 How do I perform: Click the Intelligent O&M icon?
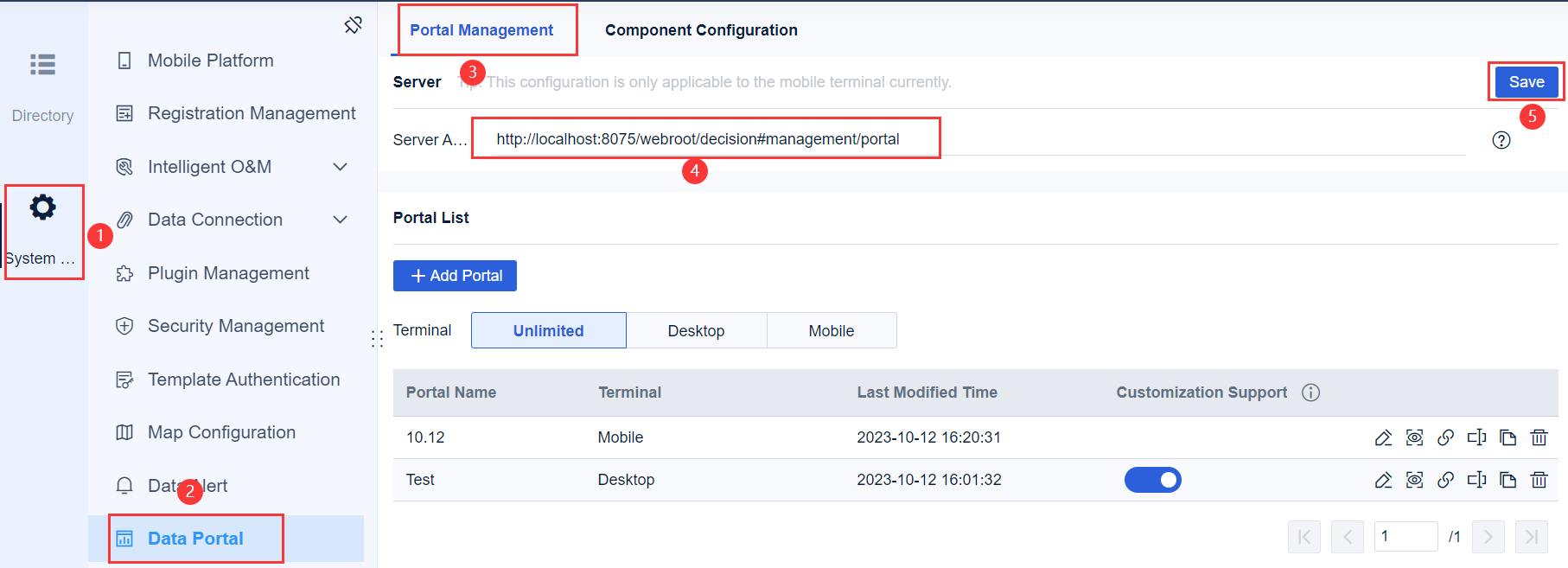(x=124, y=167)
